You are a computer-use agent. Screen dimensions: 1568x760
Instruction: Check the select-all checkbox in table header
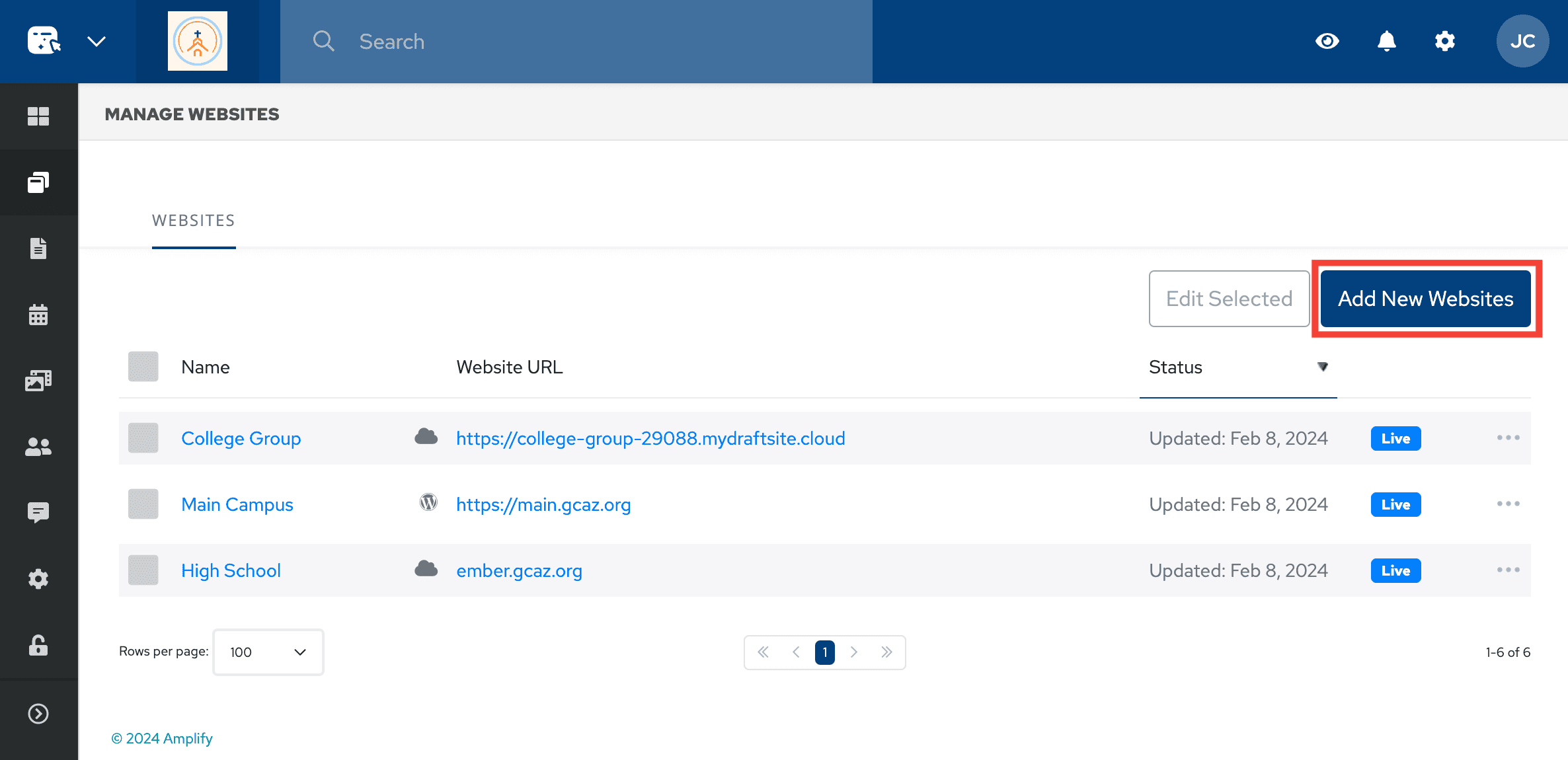(143, 366)
